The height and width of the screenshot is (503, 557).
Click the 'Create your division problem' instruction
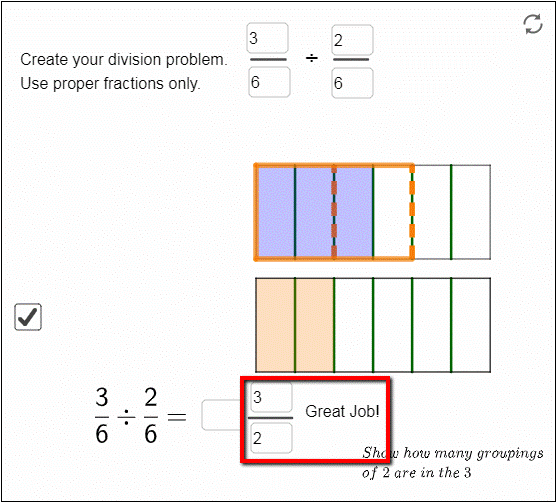click(x=124, y=59)
